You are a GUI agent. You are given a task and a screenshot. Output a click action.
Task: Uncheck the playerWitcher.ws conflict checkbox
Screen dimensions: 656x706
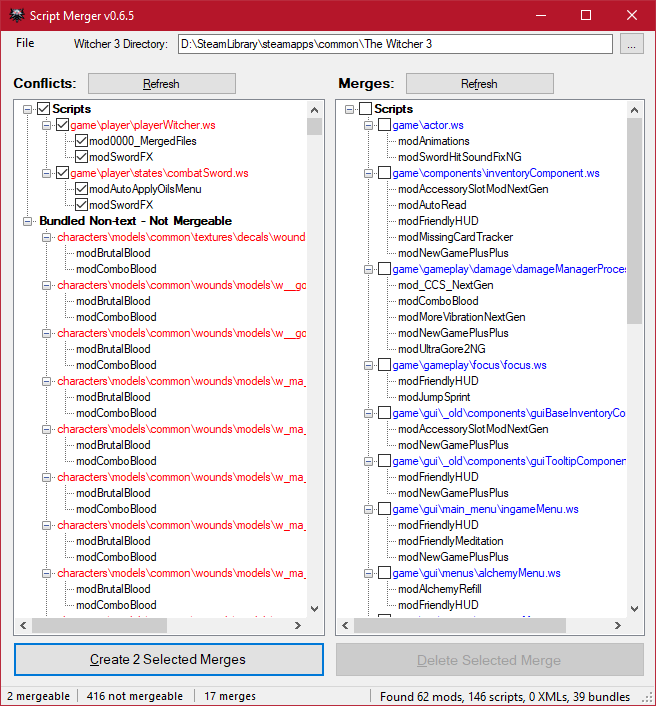coord(63,125)
